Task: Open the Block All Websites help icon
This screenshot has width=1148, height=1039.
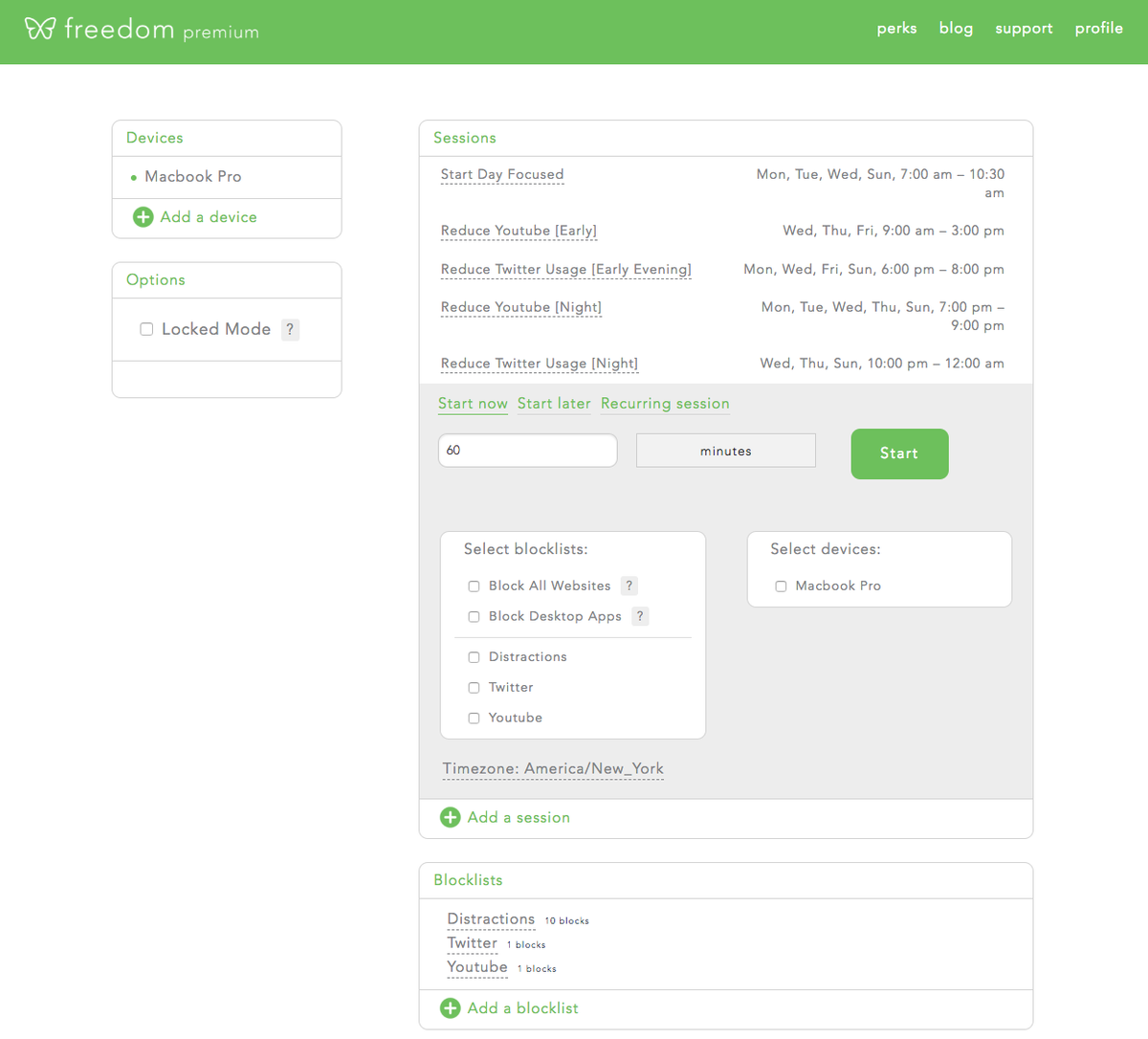Action: pos(629,586)
